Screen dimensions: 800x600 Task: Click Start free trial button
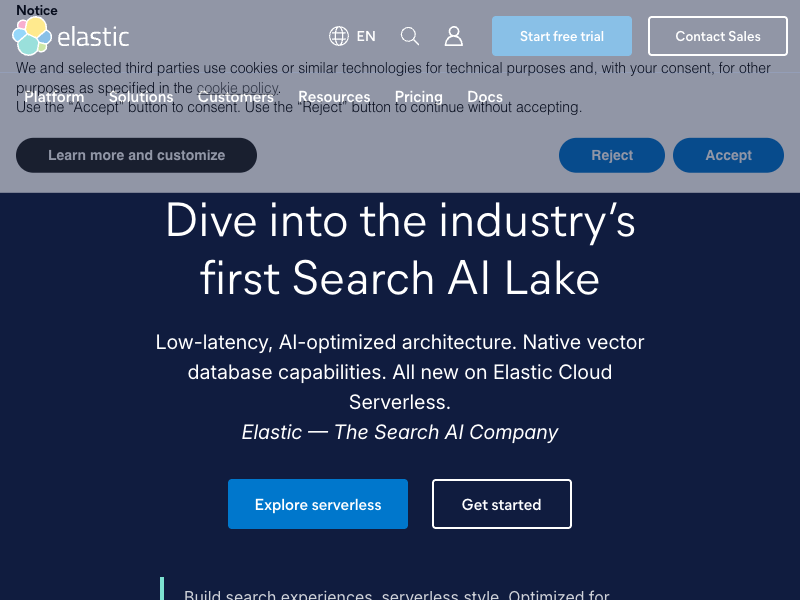coord(562,36)
